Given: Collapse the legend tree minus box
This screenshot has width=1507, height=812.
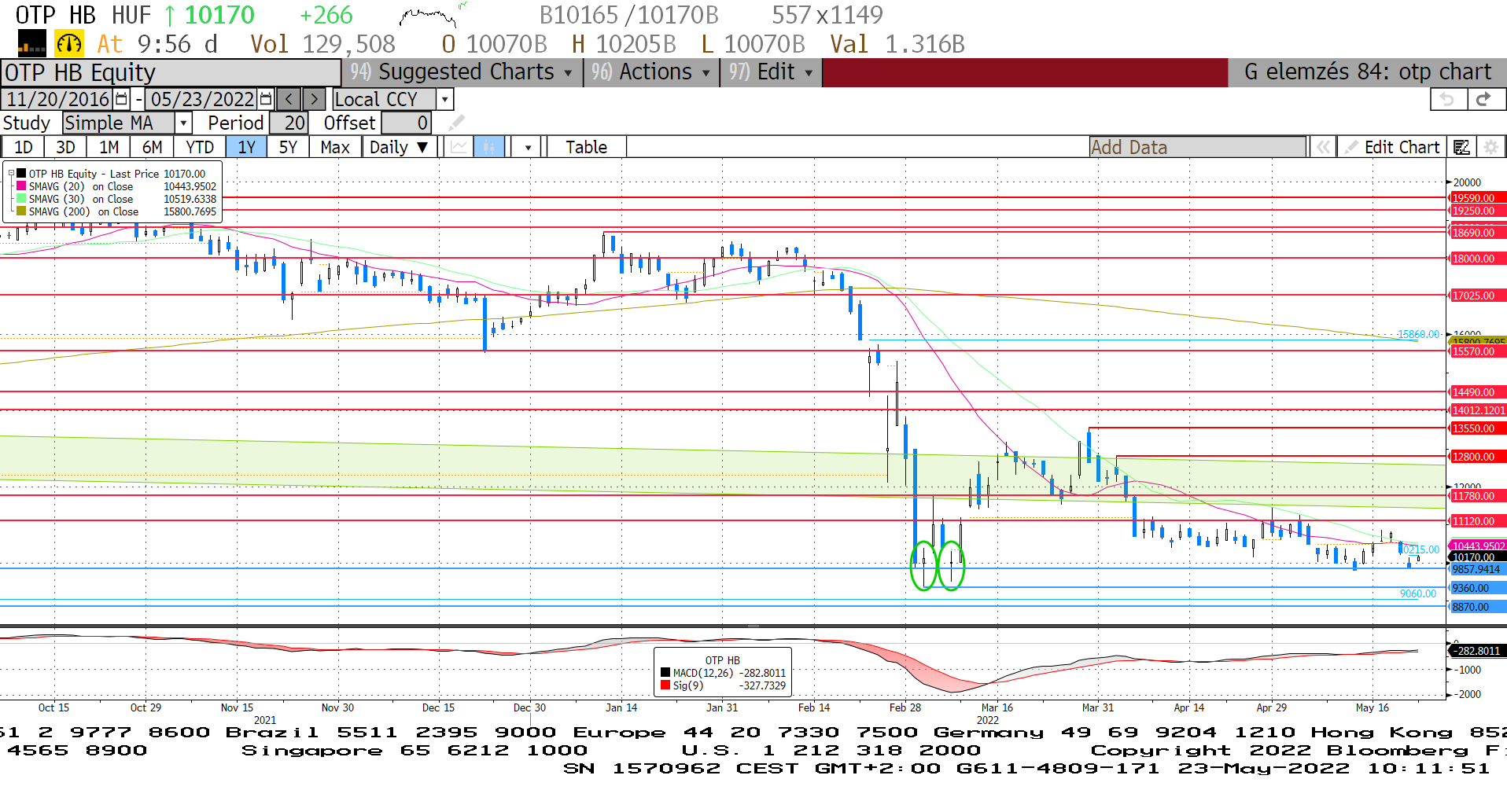Looking at the screenshot, I should pyautogui.click(x=11, y=174).
